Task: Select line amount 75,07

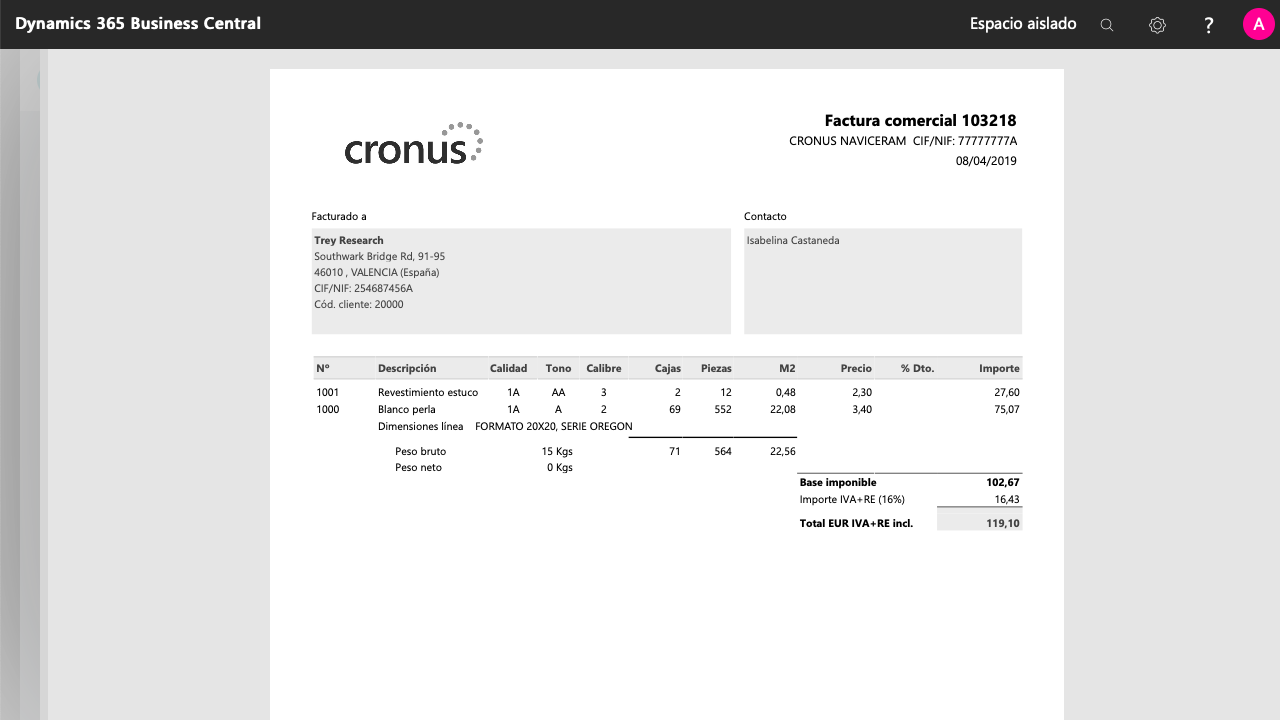Action: coord(1007,409)
